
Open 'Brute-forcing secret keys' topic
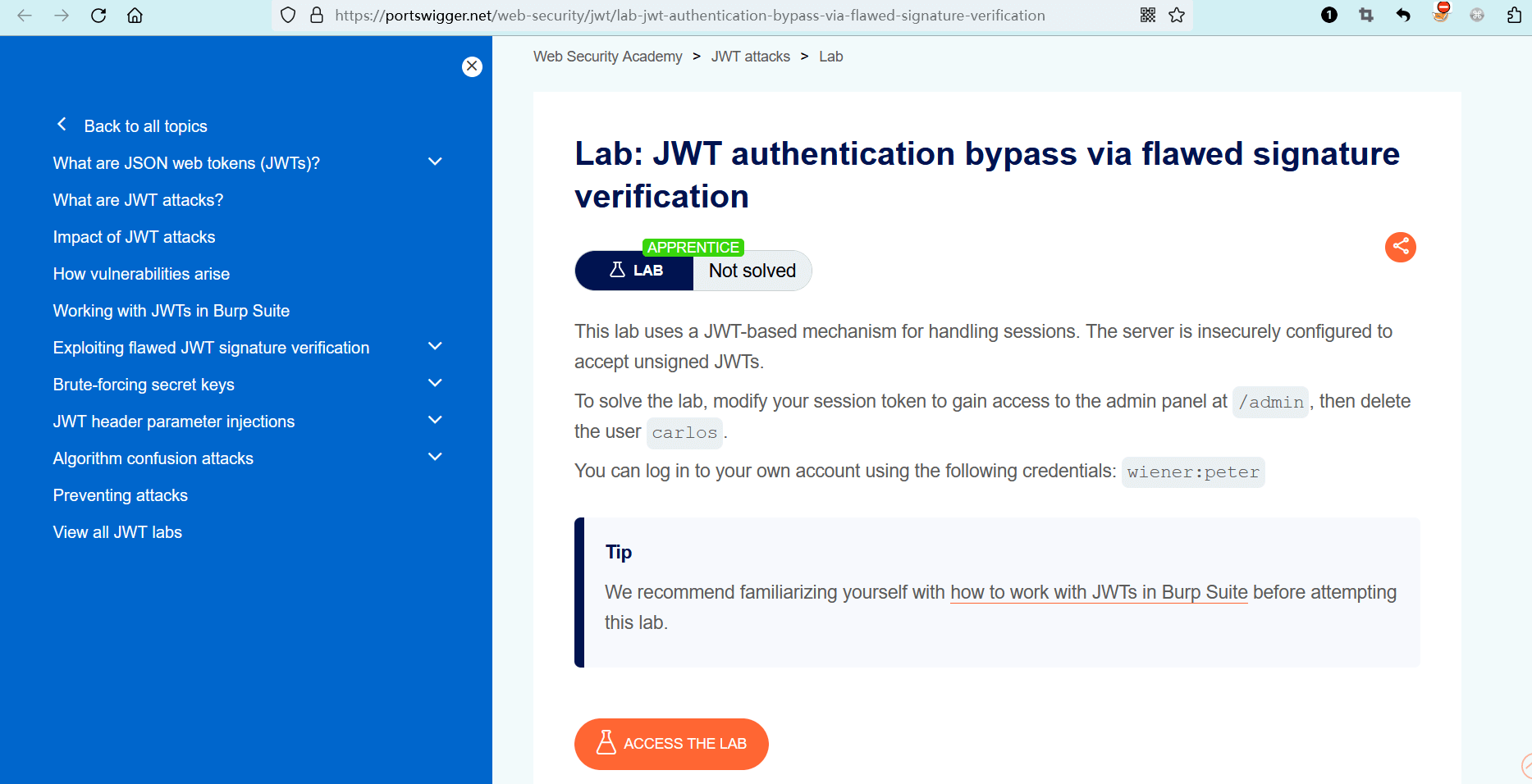point(144,385)
